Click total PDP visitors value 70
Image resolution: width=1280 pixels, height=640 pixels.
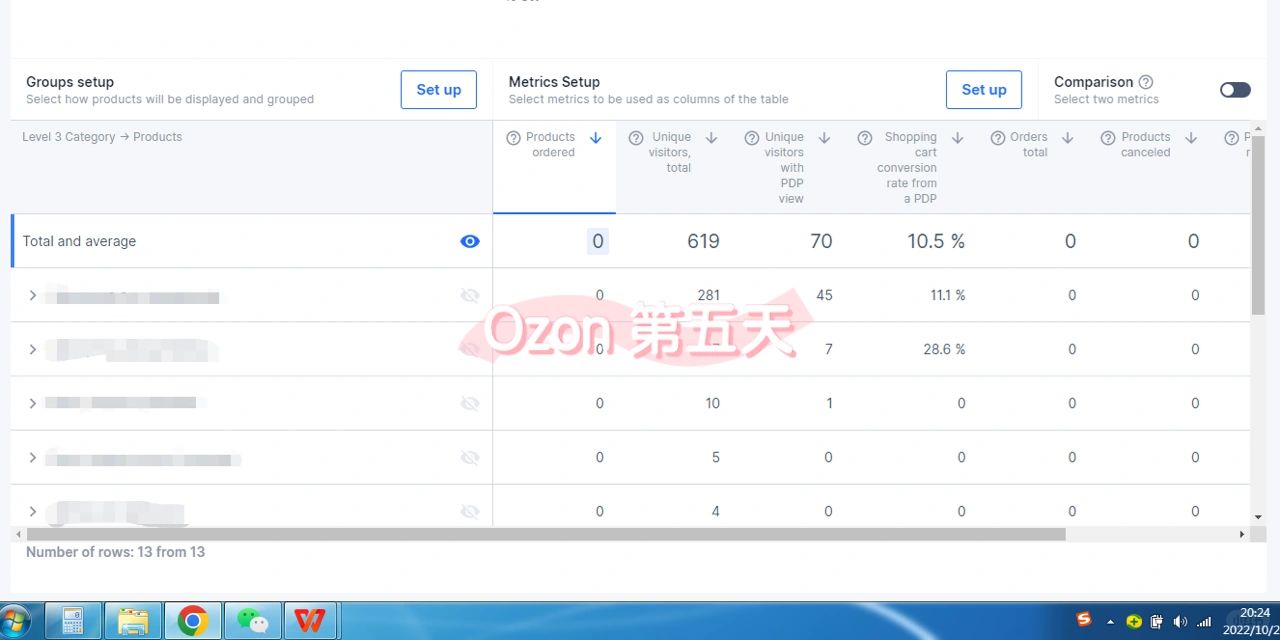821,241
